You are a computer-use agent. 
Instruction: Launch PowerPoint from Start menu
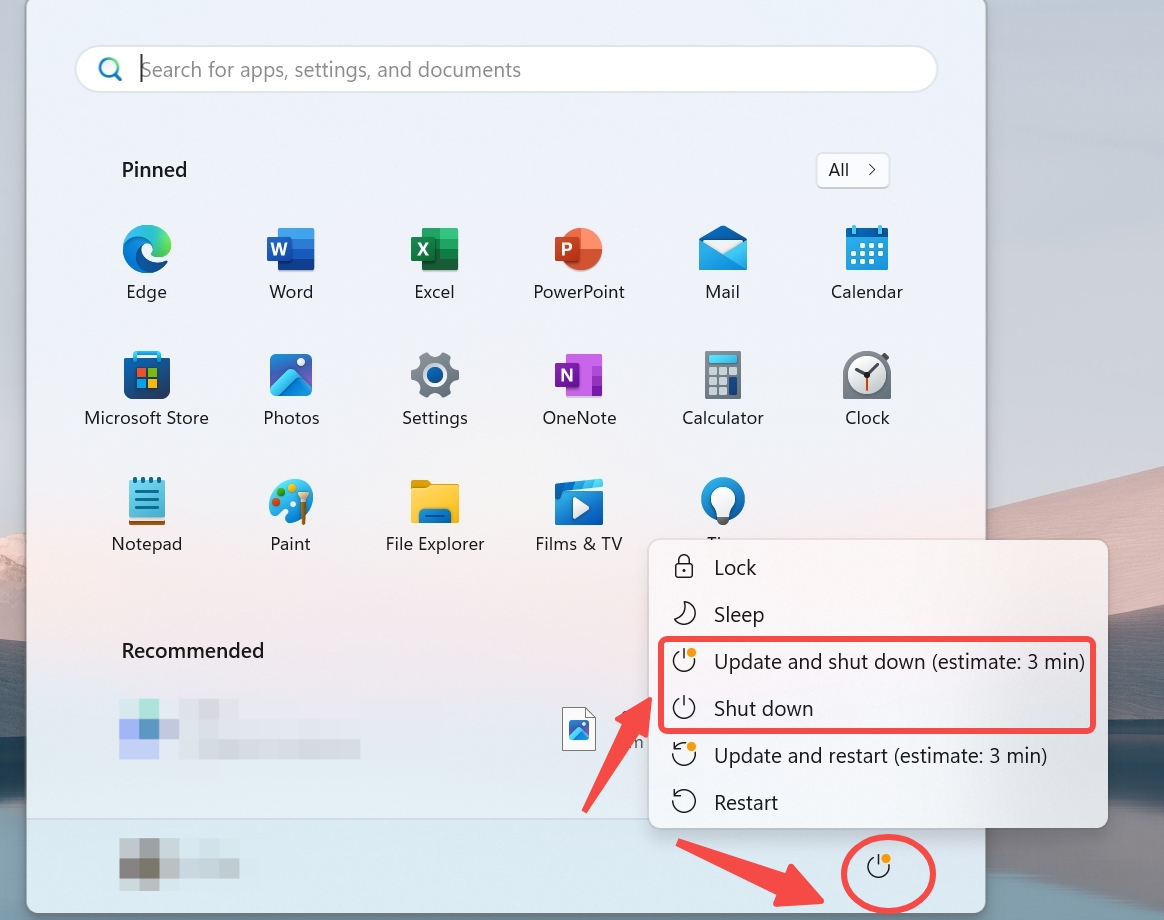578,262
